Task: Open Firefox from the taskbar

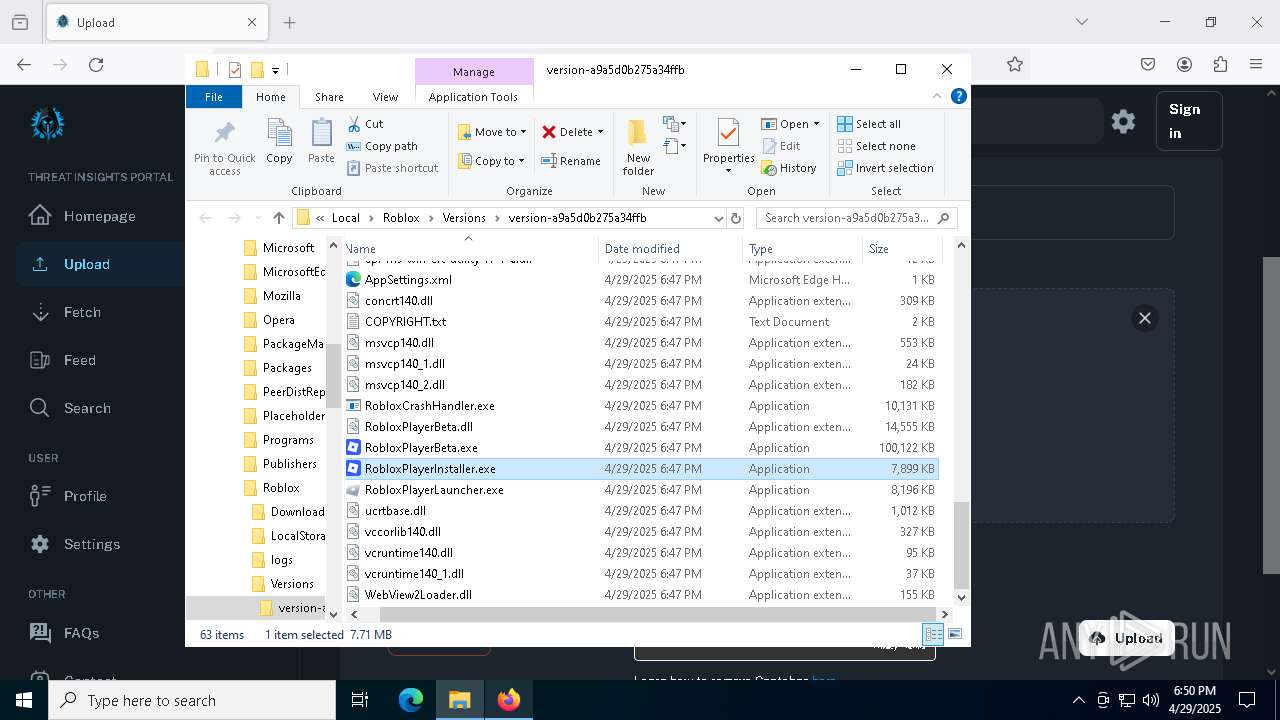Action: tap(508, 700)
